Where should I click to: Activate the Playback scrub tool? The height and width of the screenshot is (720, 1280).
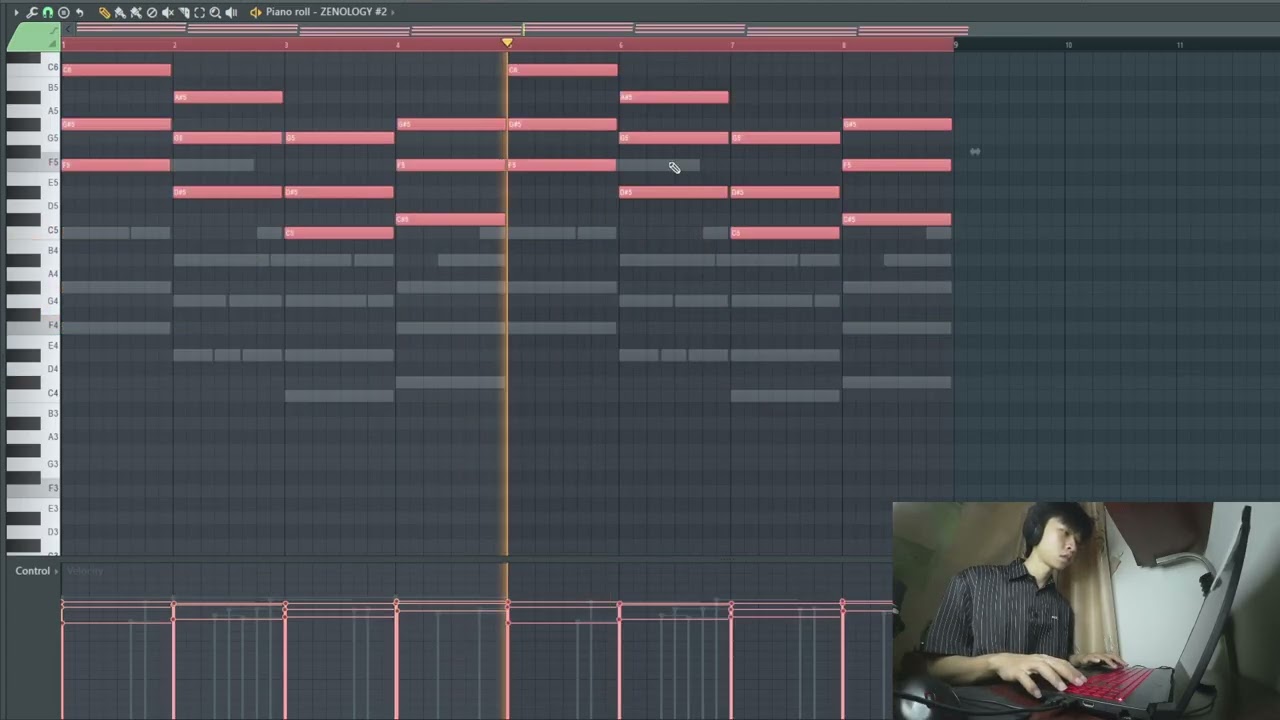click(231, 13)
